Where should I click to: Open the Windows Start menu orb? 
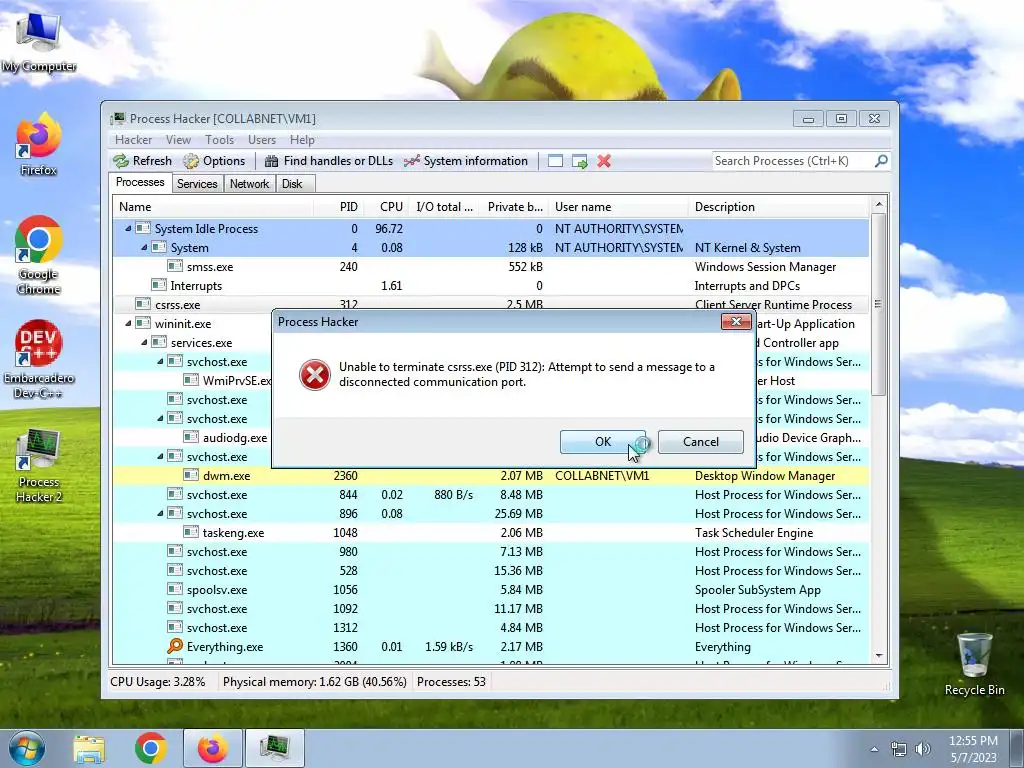pyautogui.click(x=26, y=748)
